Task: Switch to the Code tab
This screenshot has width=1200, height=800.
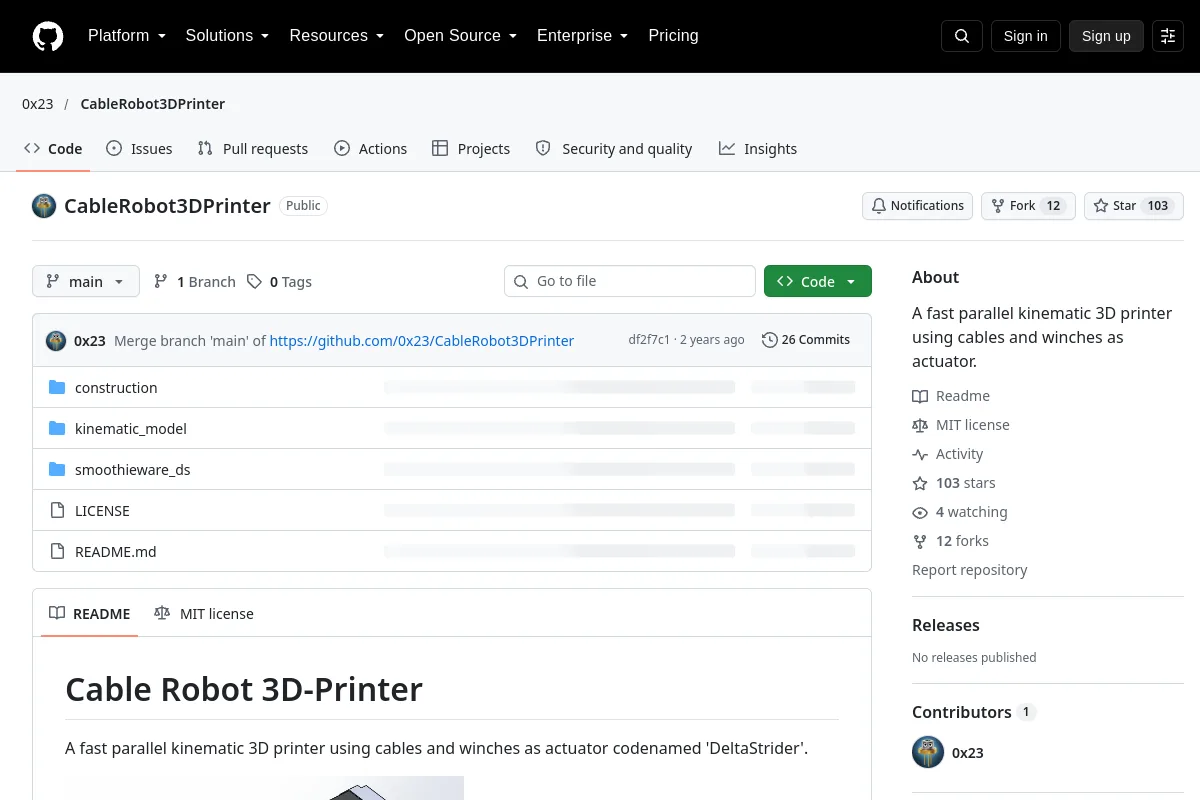Action: (x=53, y=149)
